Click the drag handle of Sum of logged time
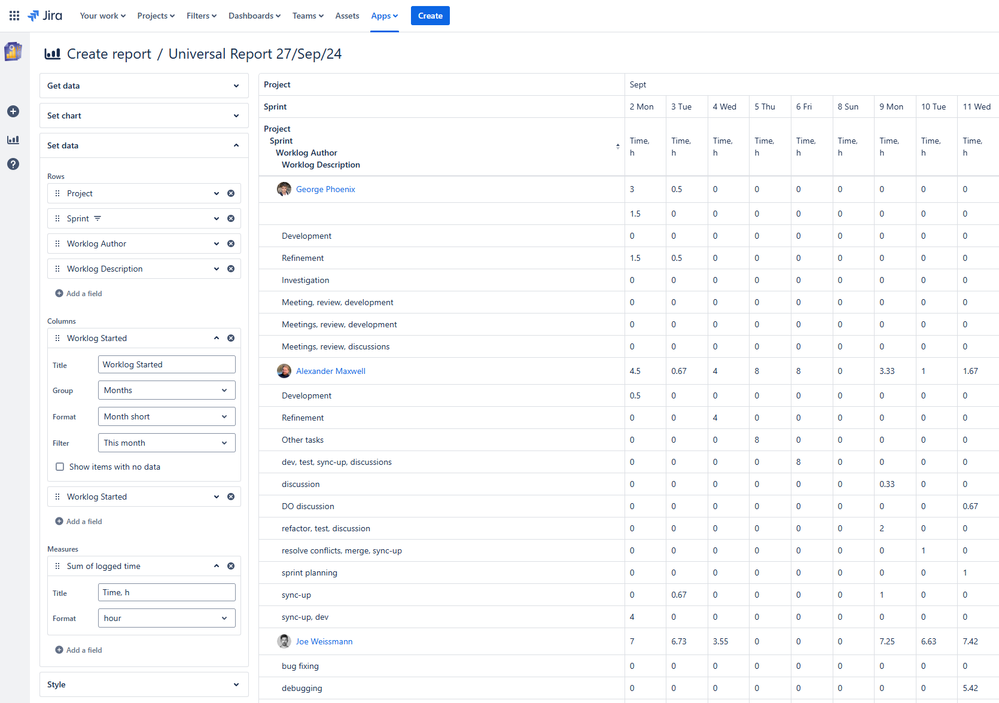 (57, 566)
